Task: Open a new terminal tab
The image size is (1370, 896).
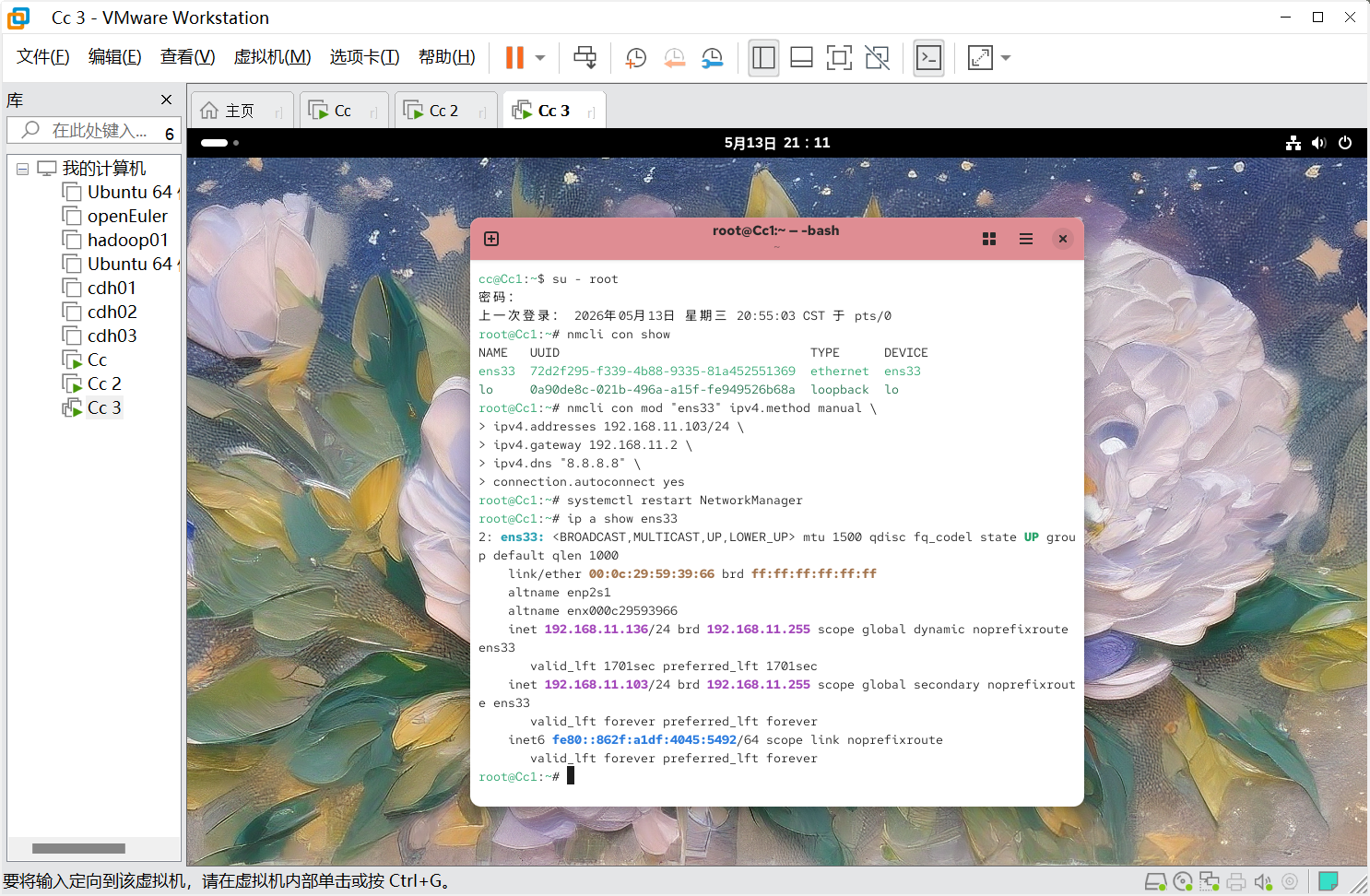Action: coord(491,239)
